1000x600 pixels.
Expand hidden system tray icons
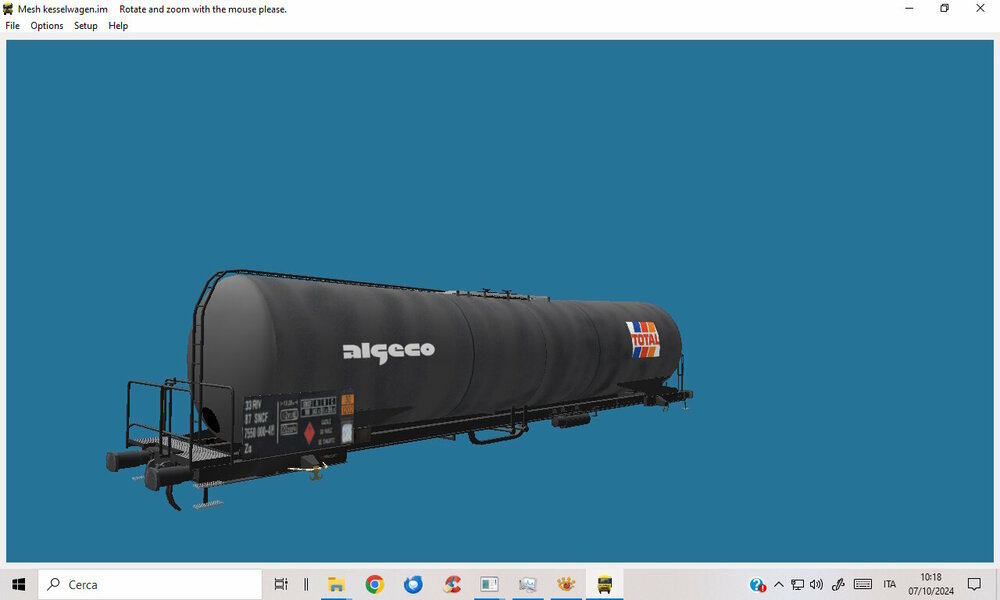tap(779, 584)
